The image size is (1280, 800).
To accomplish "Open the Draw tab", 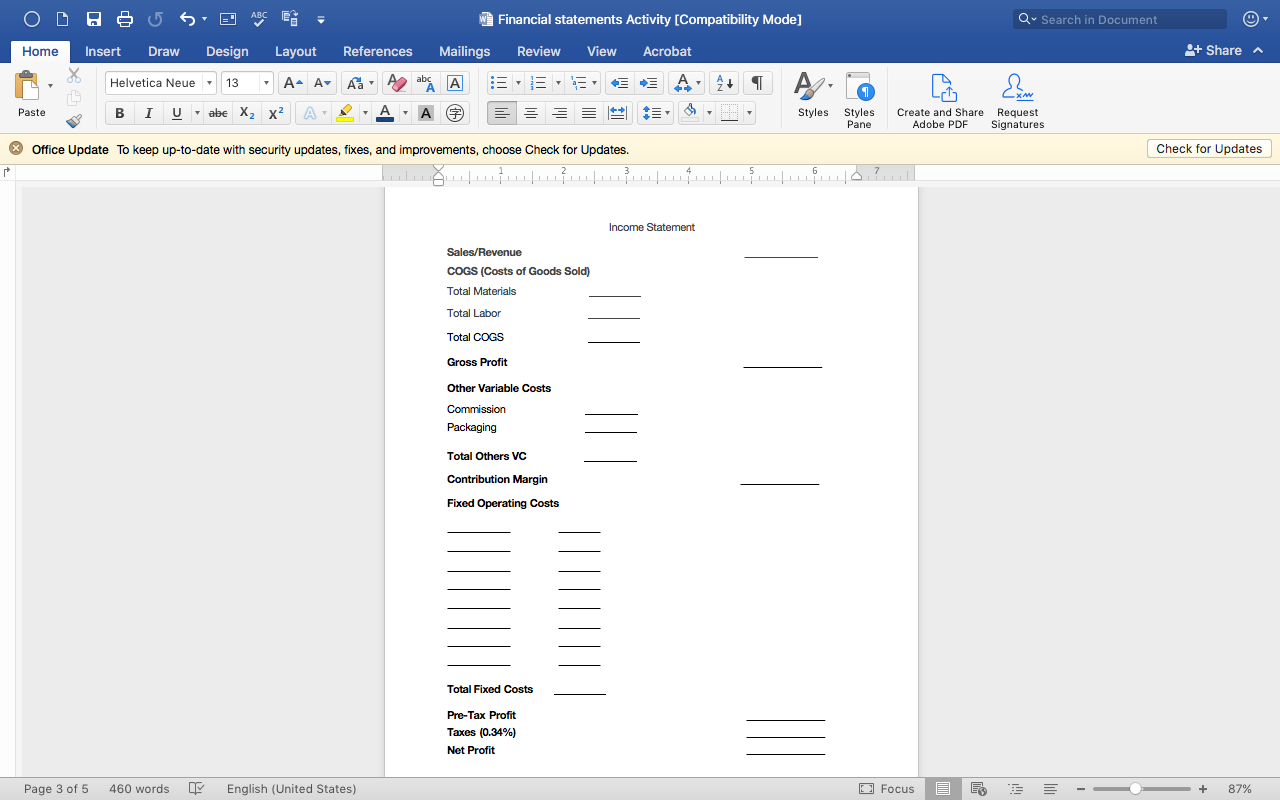I will 164,51.
